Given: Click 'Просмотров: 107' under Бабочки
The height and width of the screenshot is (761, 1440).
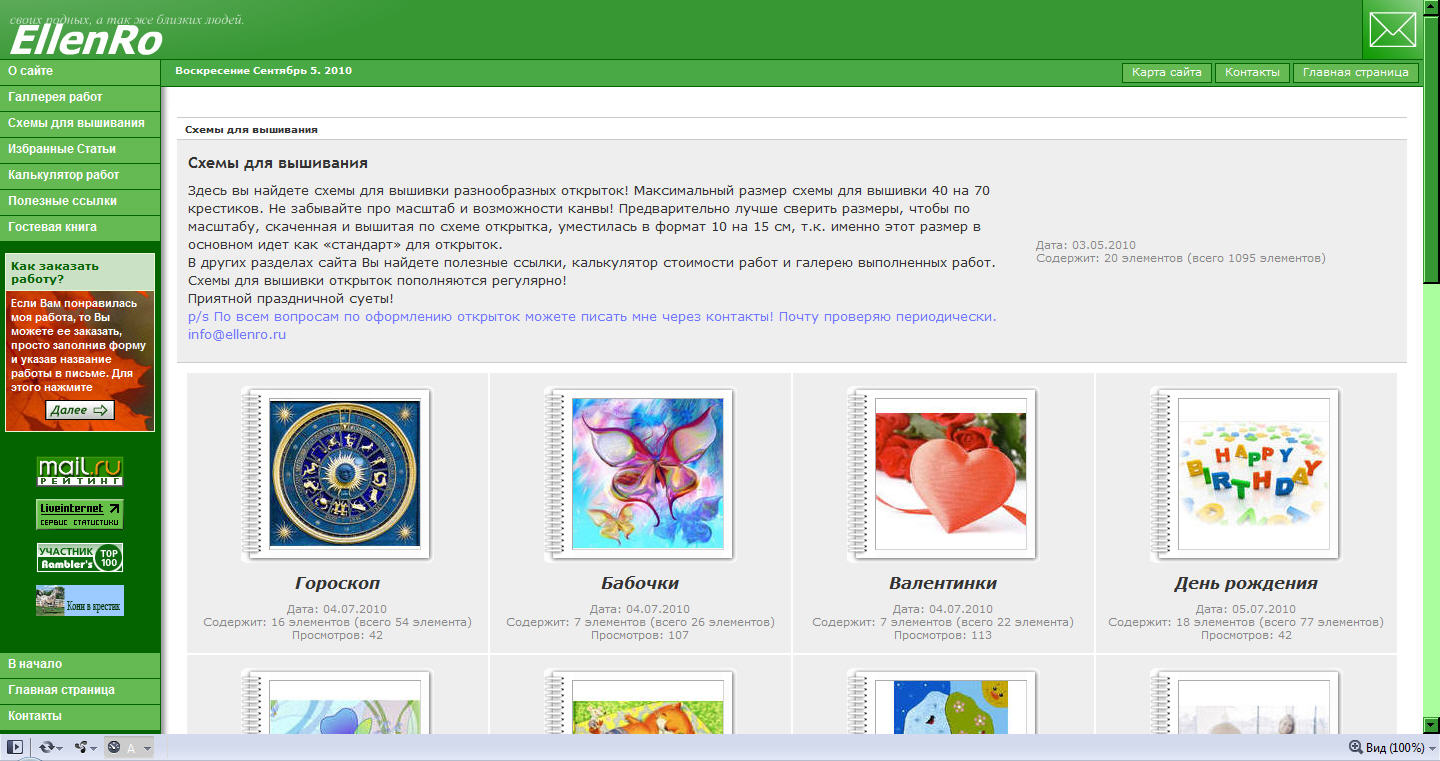Looking at the screenshot, I should [x=640, y=635].
